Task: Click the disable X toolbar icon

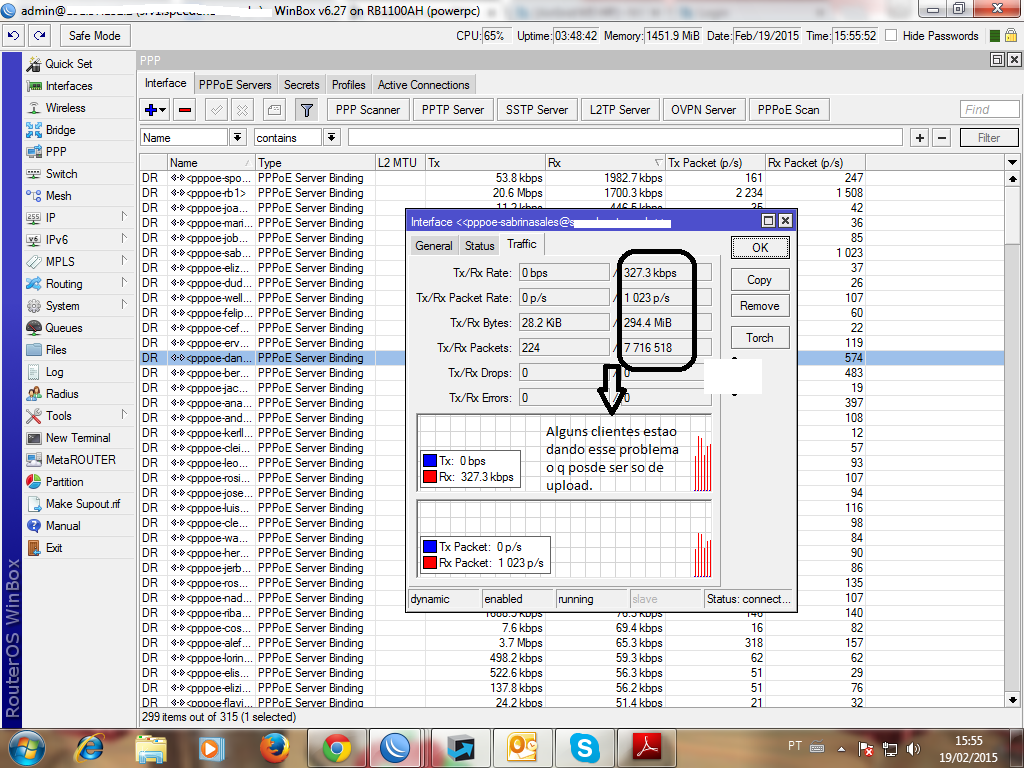Action: pyautogui.click(x=242, y=110)
